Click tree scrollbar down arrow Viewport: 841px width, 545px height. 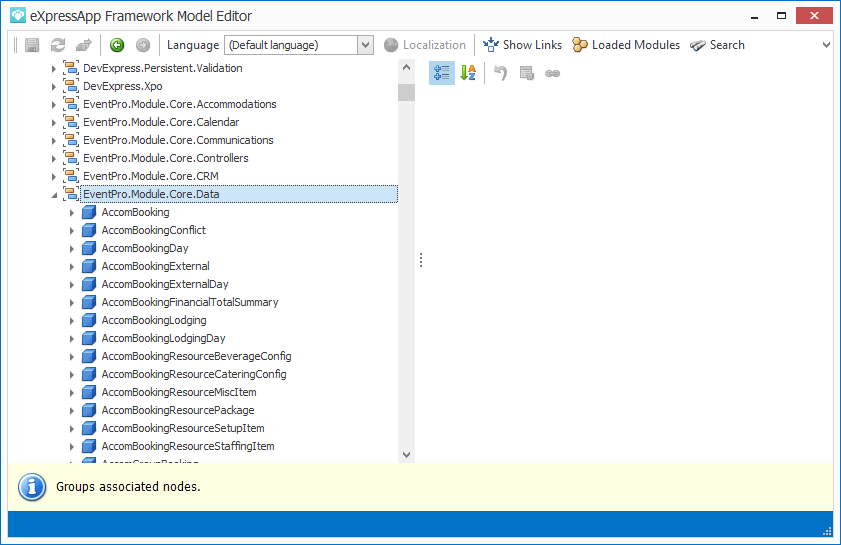(407, 455)
